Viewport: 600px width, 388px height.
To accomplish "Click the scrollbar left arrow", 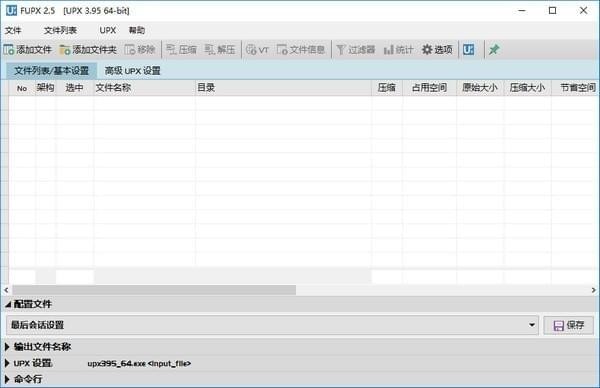I will point(6,290).
